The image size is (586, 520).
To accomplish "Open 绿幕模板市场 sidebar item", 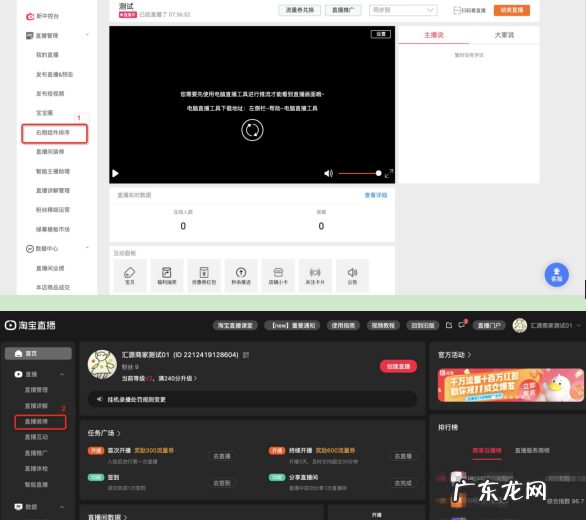I will (53, 229).
